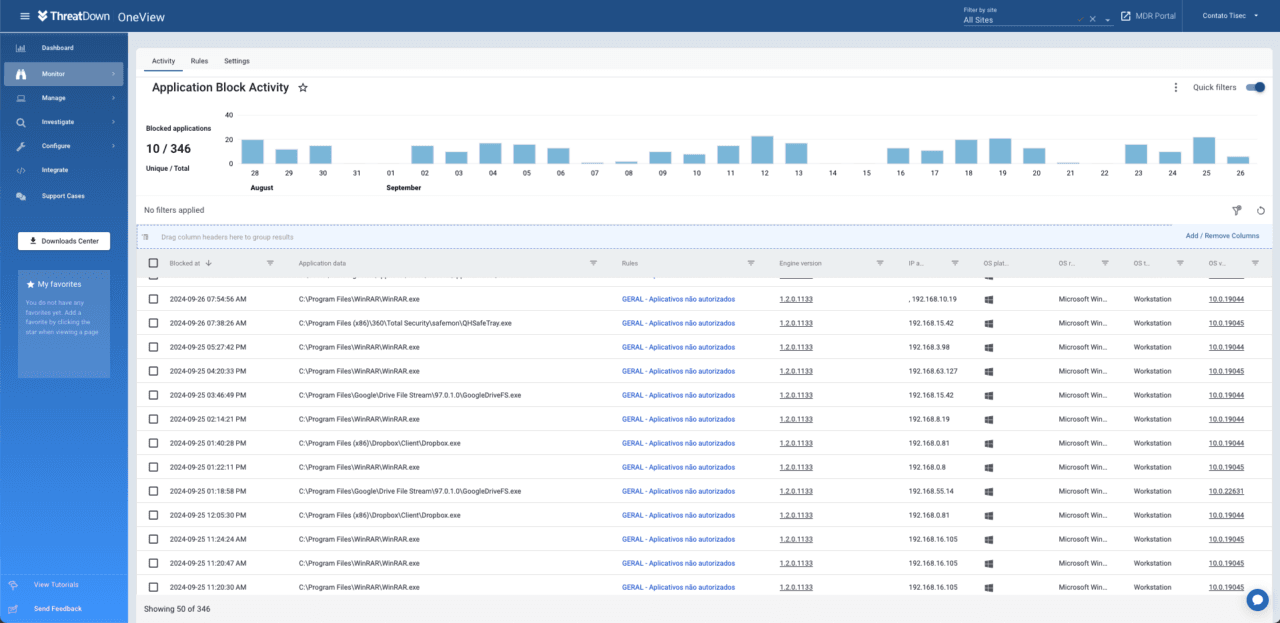Open the chat support bubble

(x=1257, y=600)
